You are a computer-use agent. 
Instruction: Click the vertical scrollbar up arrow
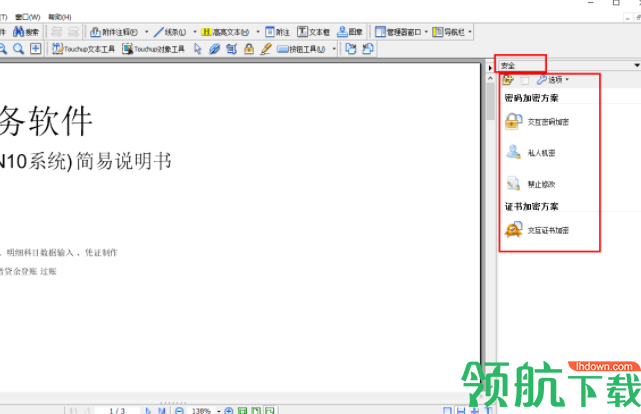tap(491, 78)
